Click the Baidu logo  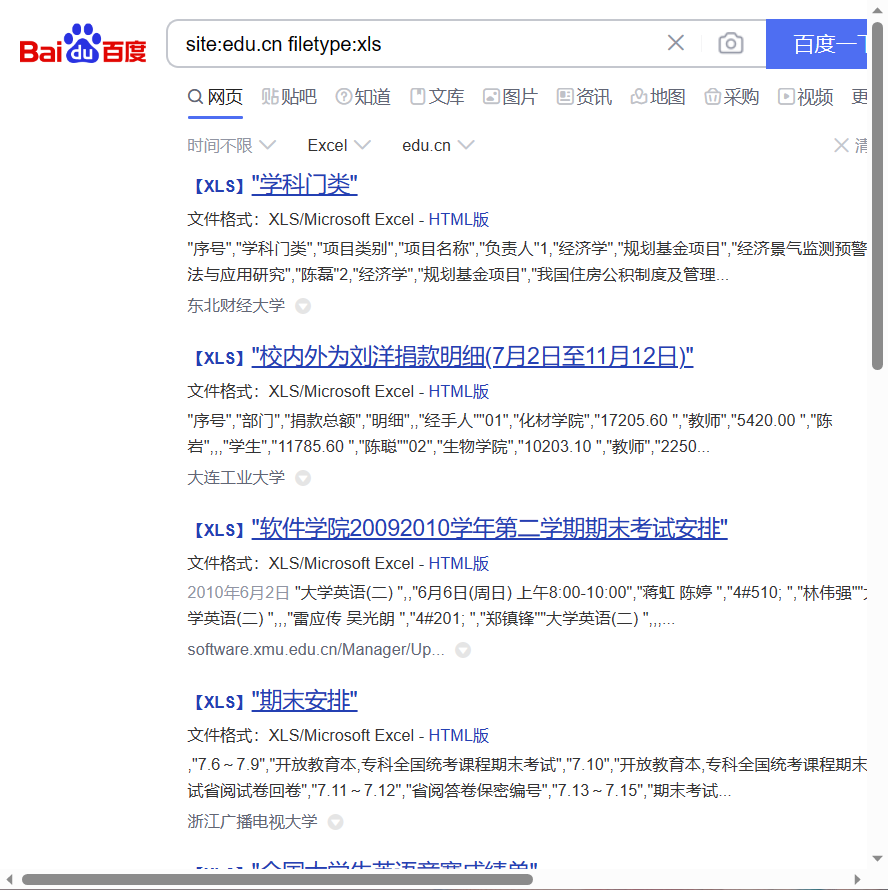pos(83,44)
